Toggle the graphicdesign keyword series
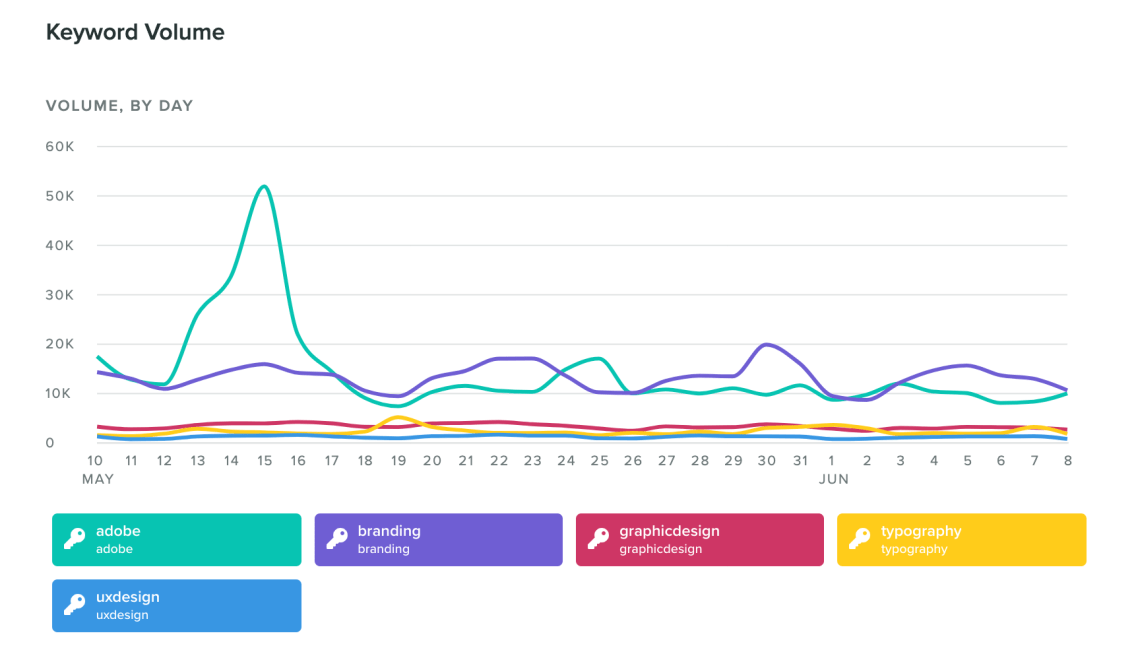The width and height of the screenshot is (1138, 652). coord(699,539)
